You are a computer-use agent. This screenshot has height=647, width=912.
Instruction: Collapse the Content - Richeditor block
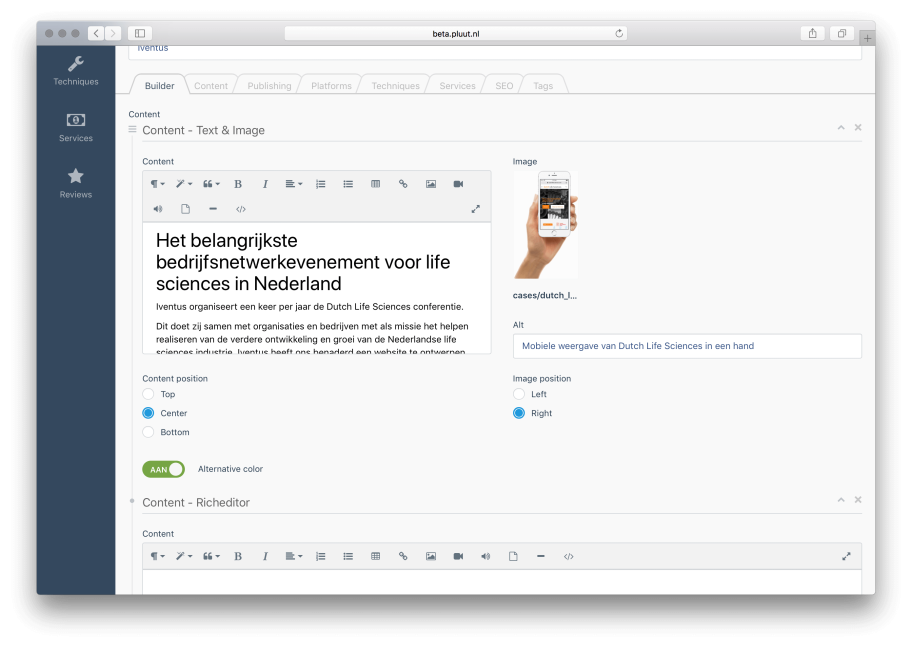[x=841, y=500]
